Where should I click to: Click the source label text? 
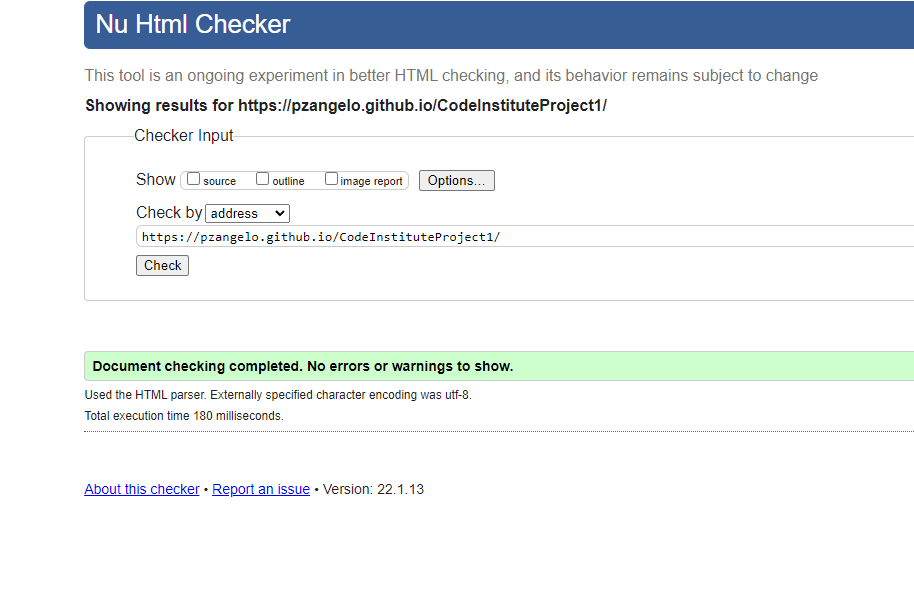tap(219, 181)
